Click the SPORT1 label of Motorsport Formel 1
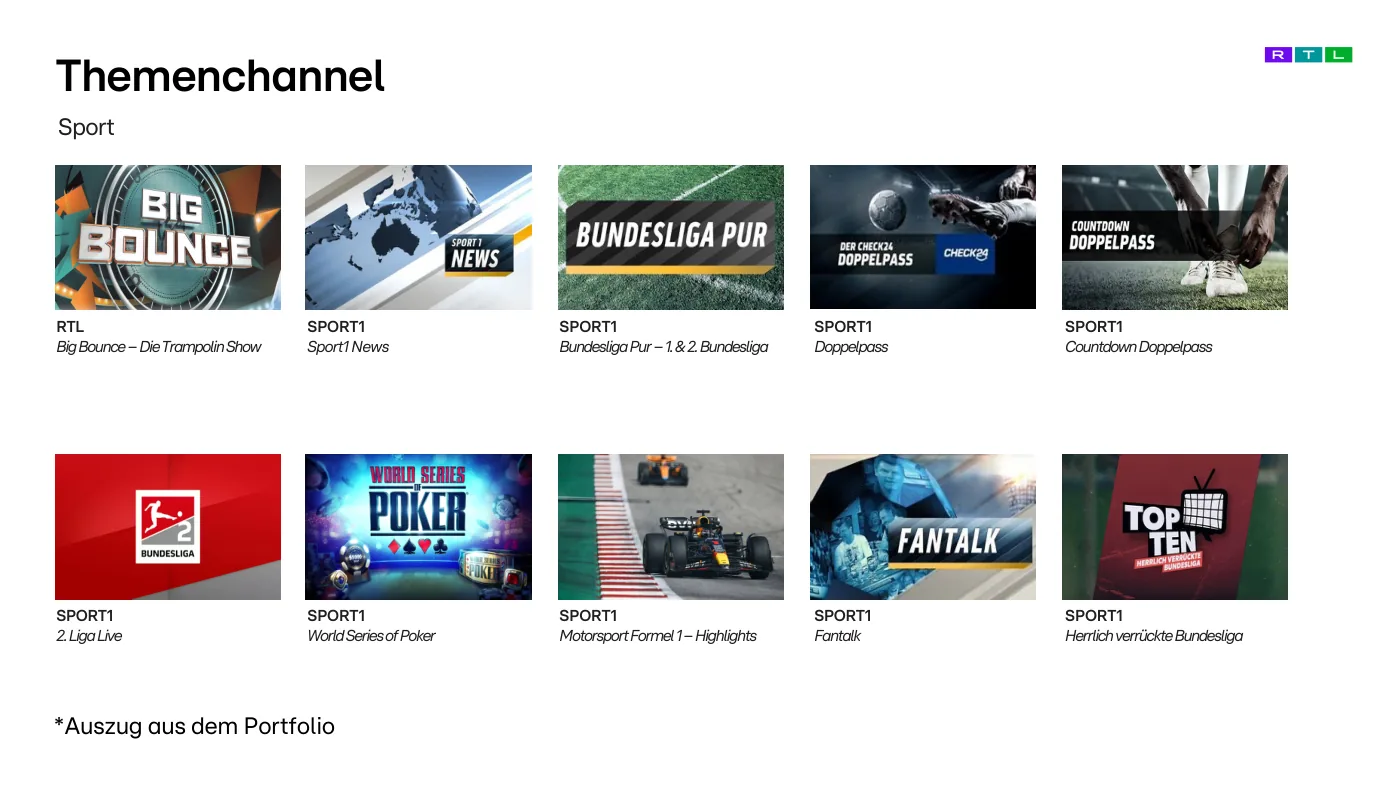1400x788 pixels. (588, 616)
